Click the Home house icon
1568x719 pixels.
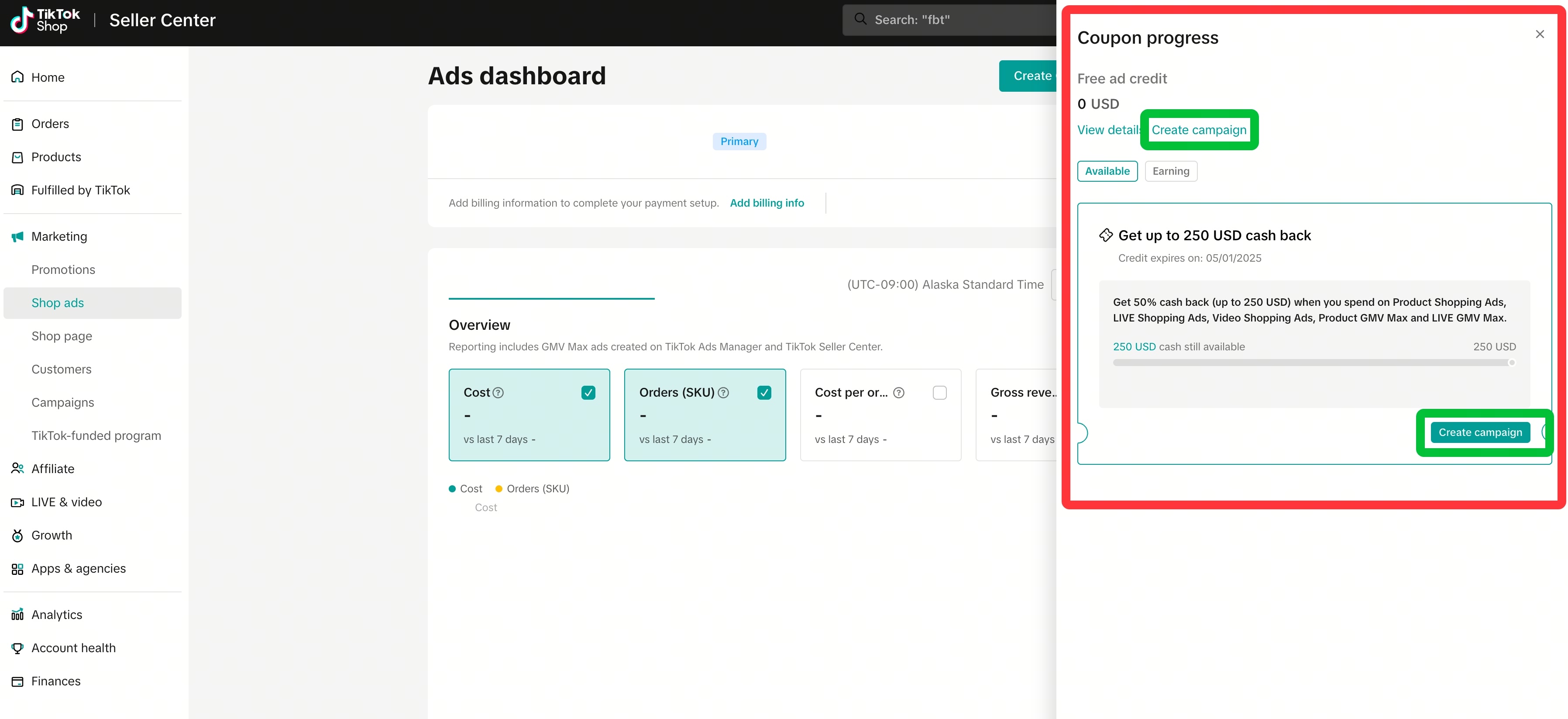17,77
